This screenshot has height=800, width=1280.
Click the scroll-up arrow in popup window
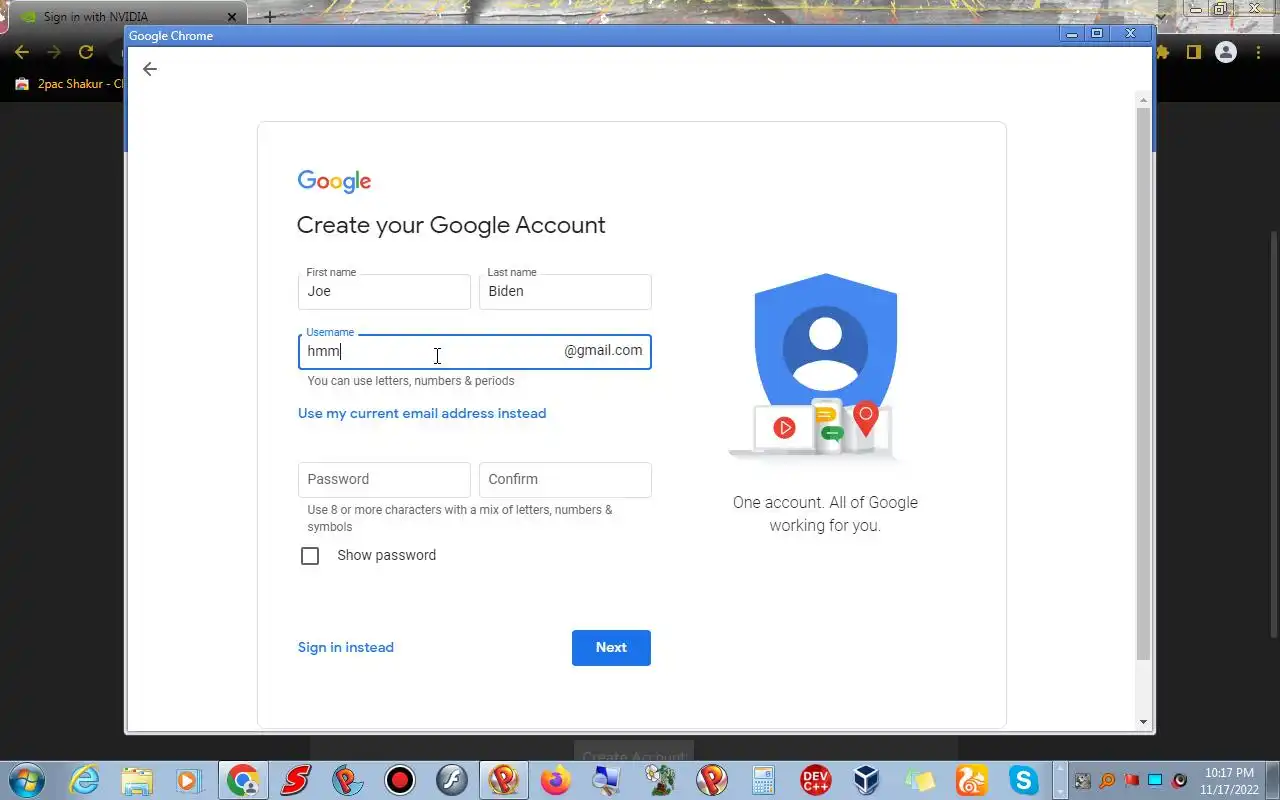(1144, 98)
